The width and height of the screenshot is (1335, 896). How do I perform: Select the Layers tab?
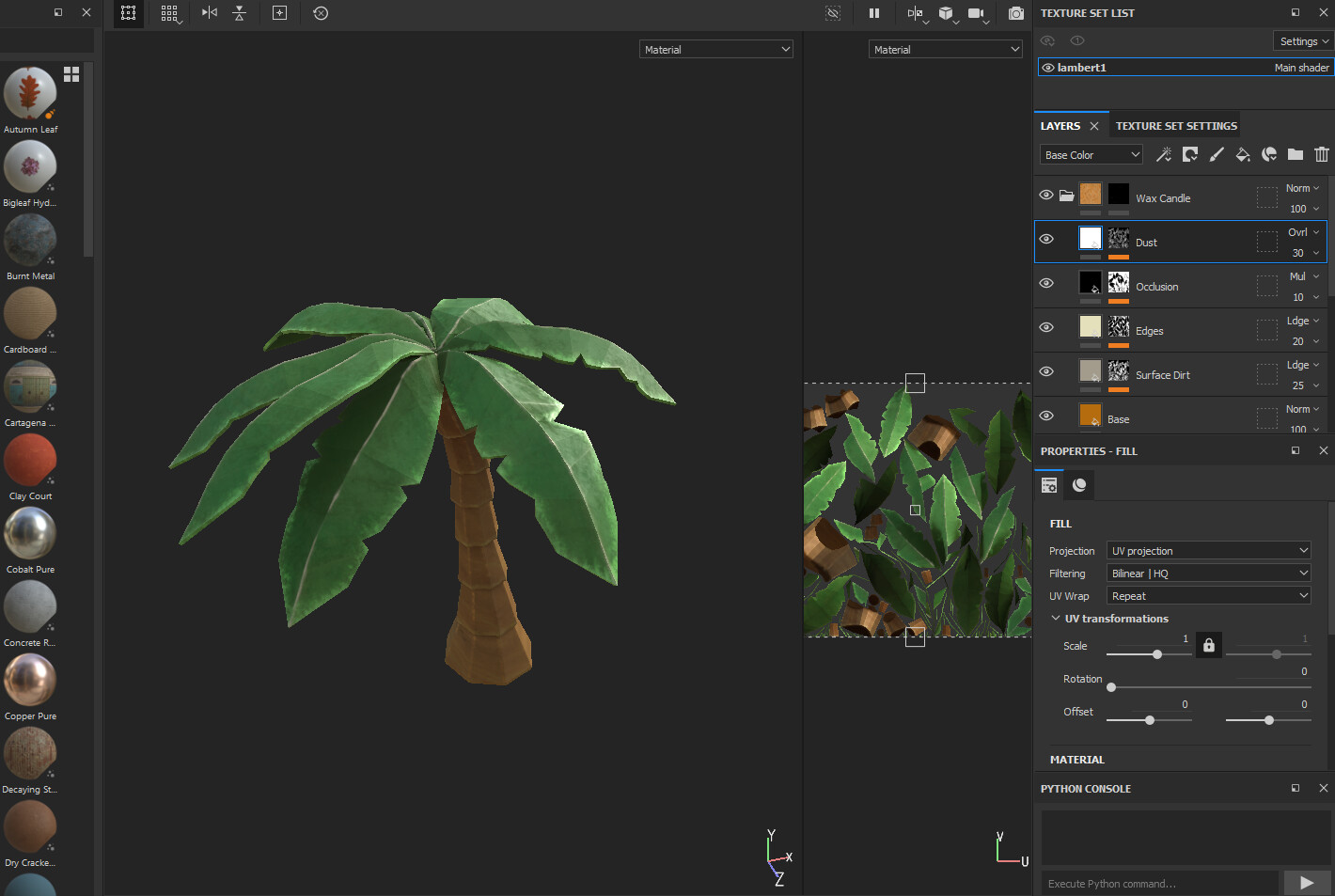coord(1060,126)
